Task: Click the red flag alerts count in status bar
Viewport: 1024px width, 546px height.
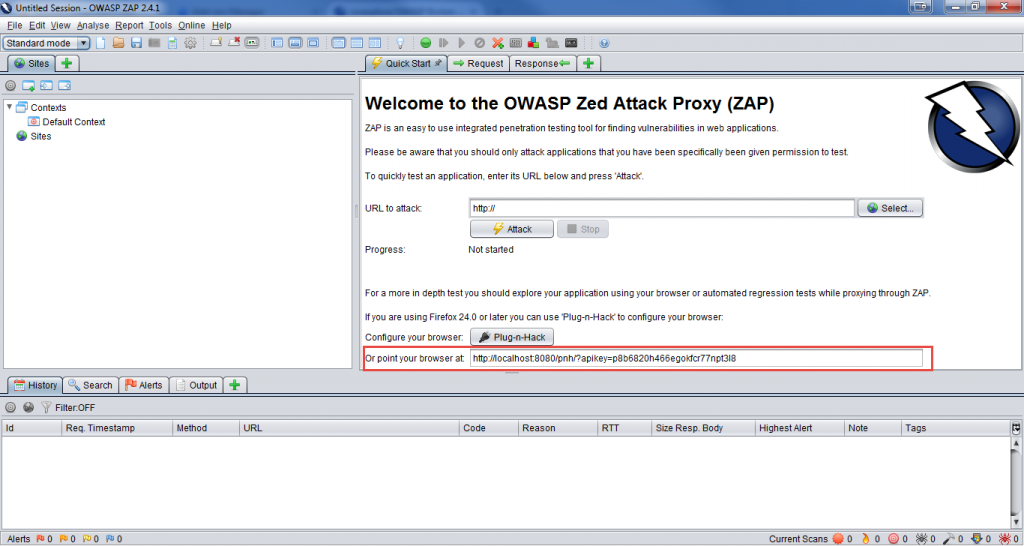Action: pyautogui.click(x=42, y=539)
